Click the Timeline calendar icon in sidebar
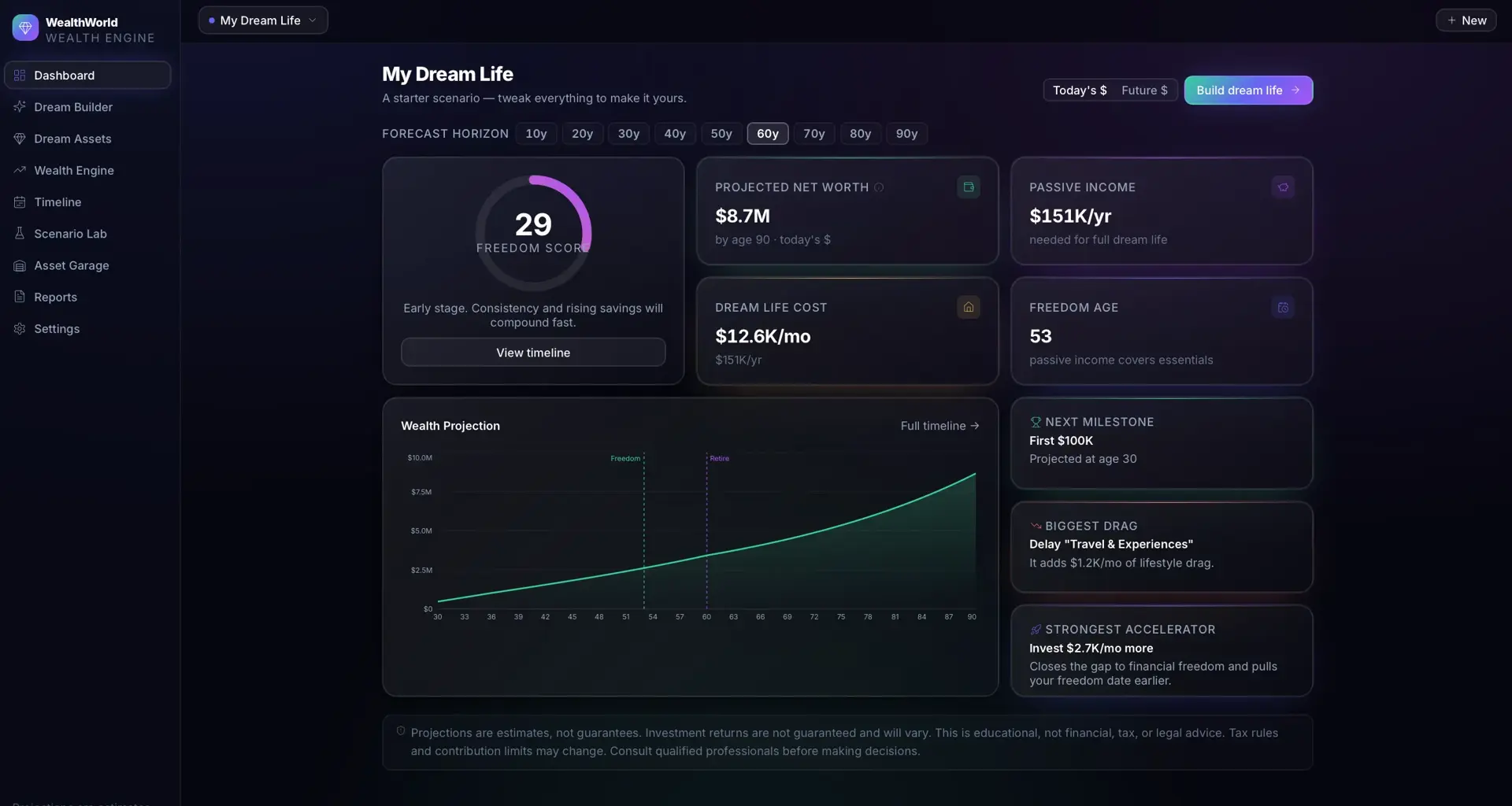This screenshot has height=806, width=1512. [x=20, y=202]
